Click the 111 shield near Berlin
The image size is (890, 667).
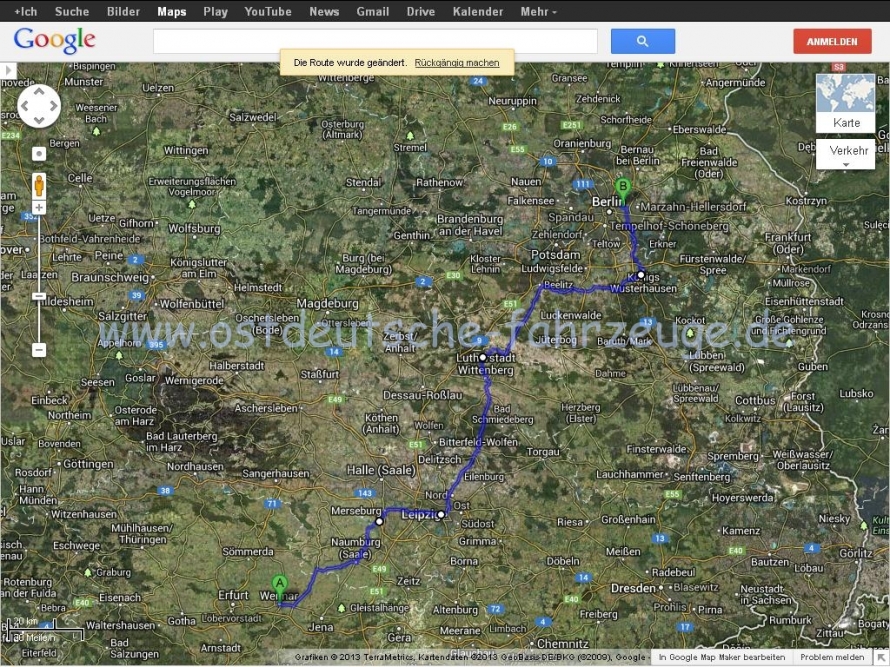coord(583,184)
